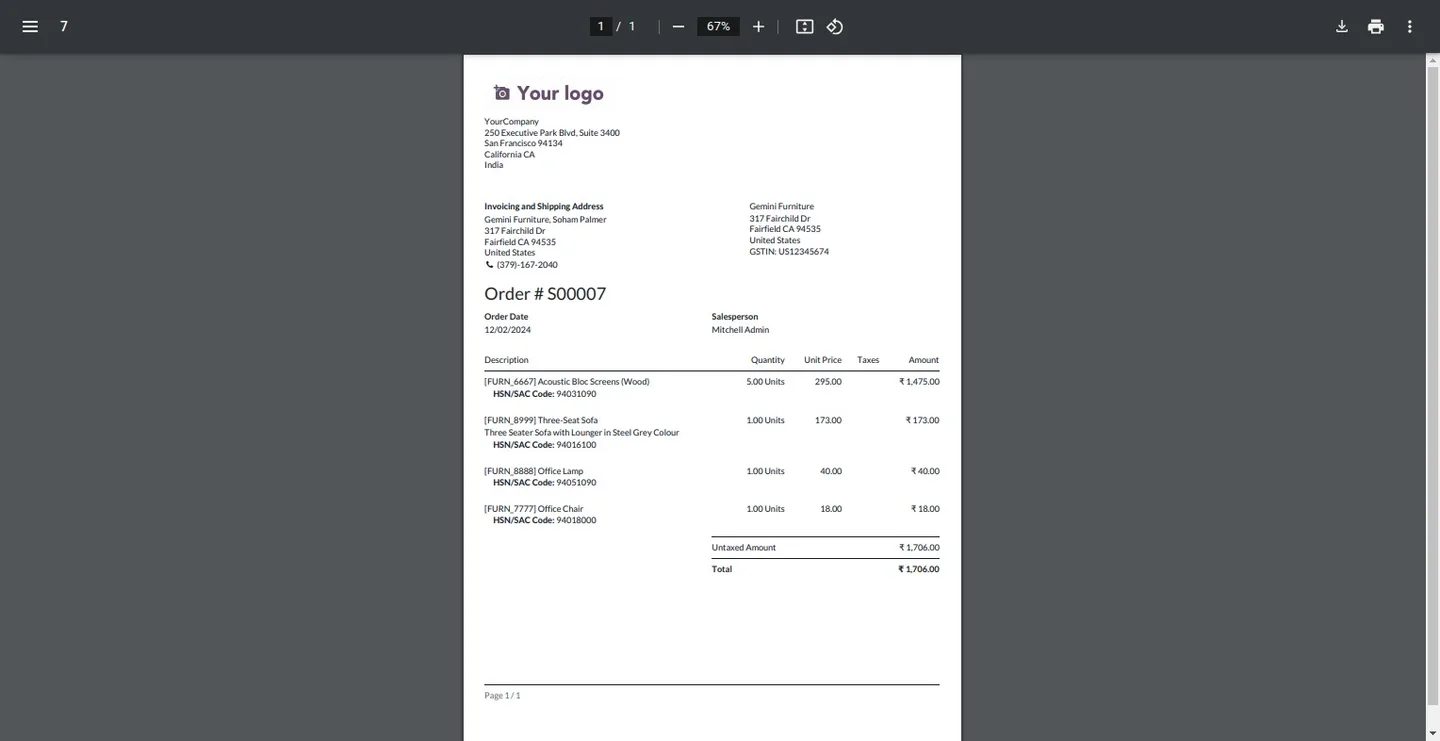Click "[FURN_7777] Office Chair" line
This screenshot has width=1440, height=741.
(534, 509)
